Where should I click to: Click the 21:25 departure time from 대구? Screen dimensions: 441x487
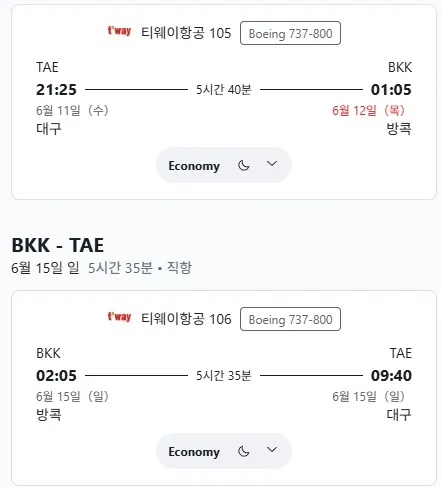coord(56,90)
